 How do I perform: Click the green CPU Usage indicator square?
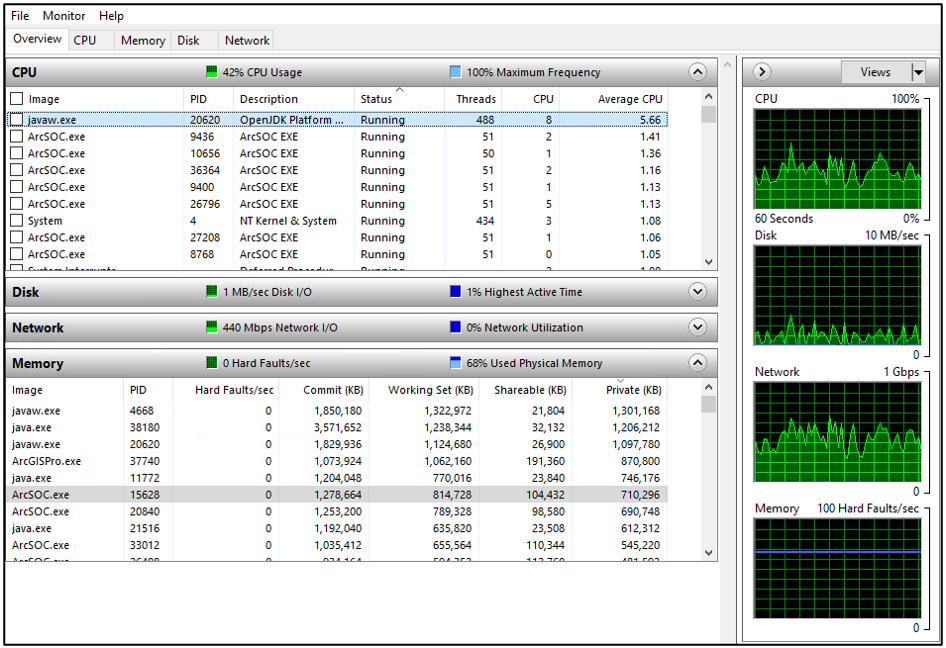pyautogui.click(x=211, y=72)
